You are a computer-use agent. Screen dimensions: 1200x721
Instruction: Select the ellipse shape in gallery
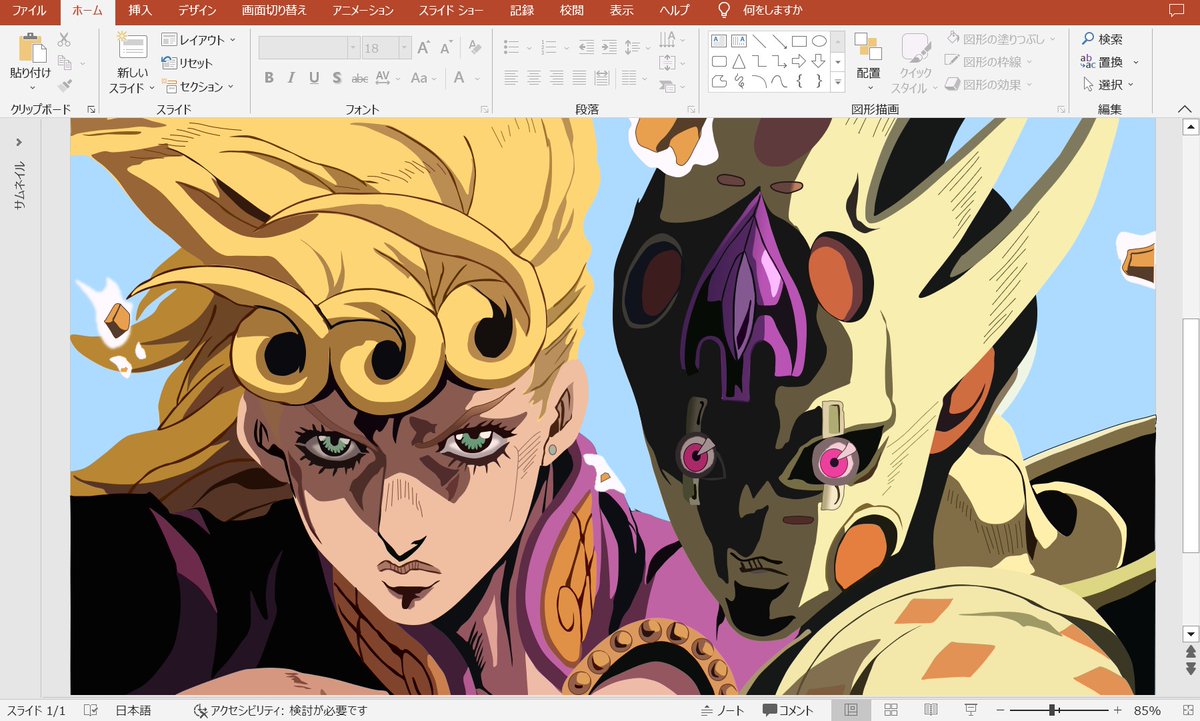click(819, 41)
